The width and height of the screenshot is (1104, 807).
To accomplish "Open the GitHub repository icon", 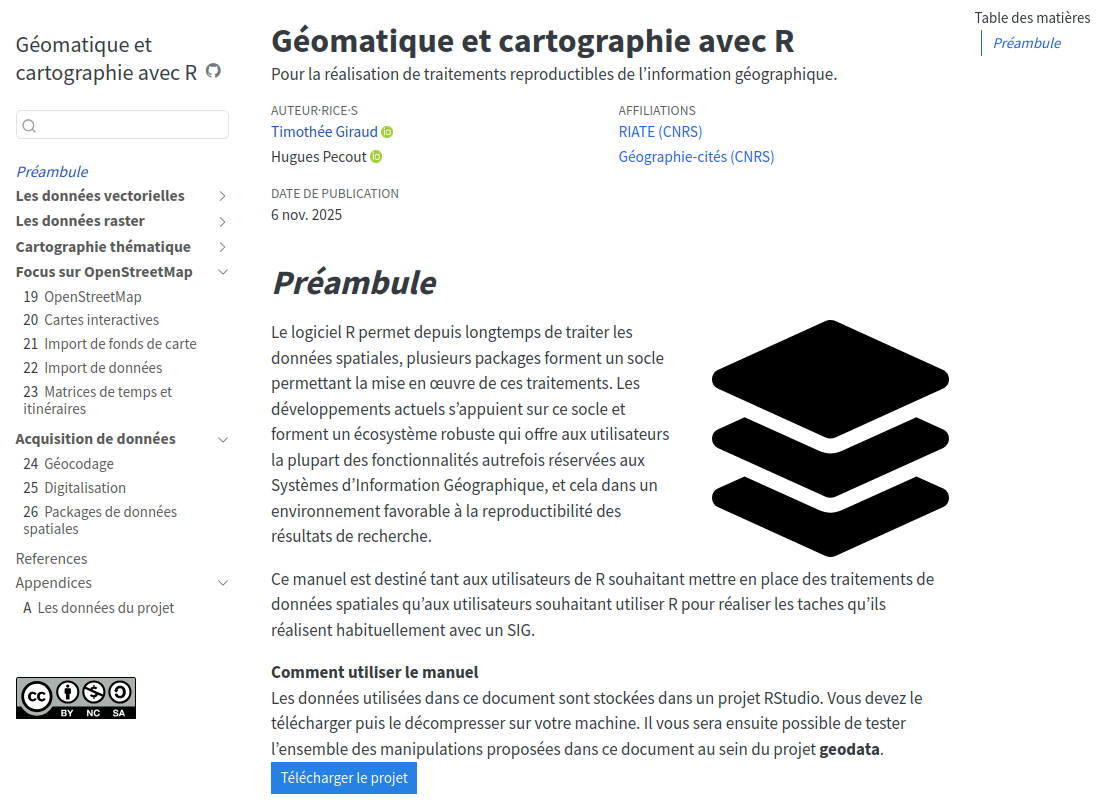I will click(213, 71).
